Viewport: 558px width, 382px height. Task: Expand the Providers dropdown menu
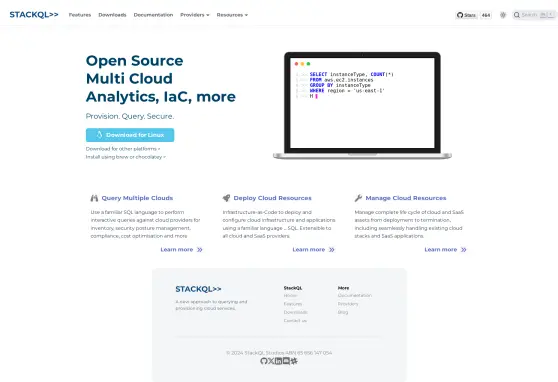195,15
